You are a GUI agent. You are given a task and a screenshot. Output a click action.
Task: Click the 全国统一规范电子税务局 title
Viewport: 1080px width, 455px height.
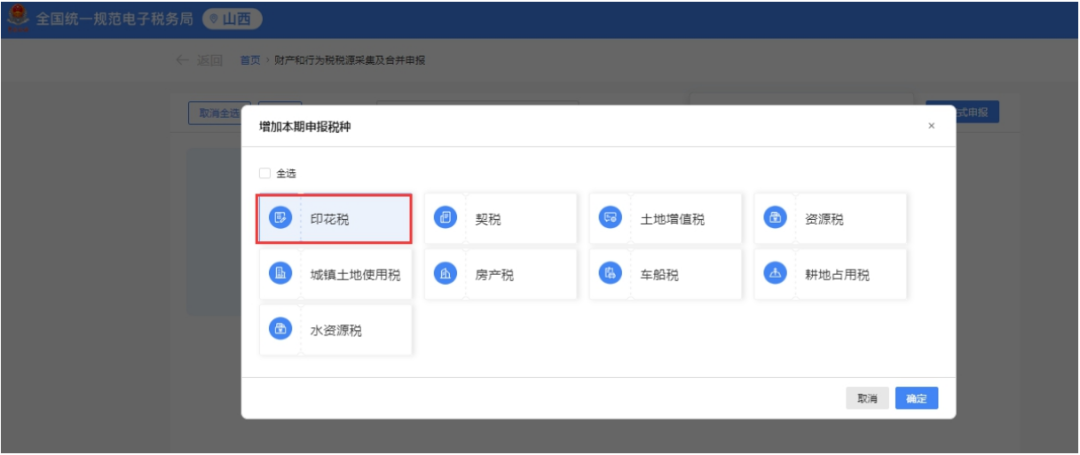(x=114, y=19)
